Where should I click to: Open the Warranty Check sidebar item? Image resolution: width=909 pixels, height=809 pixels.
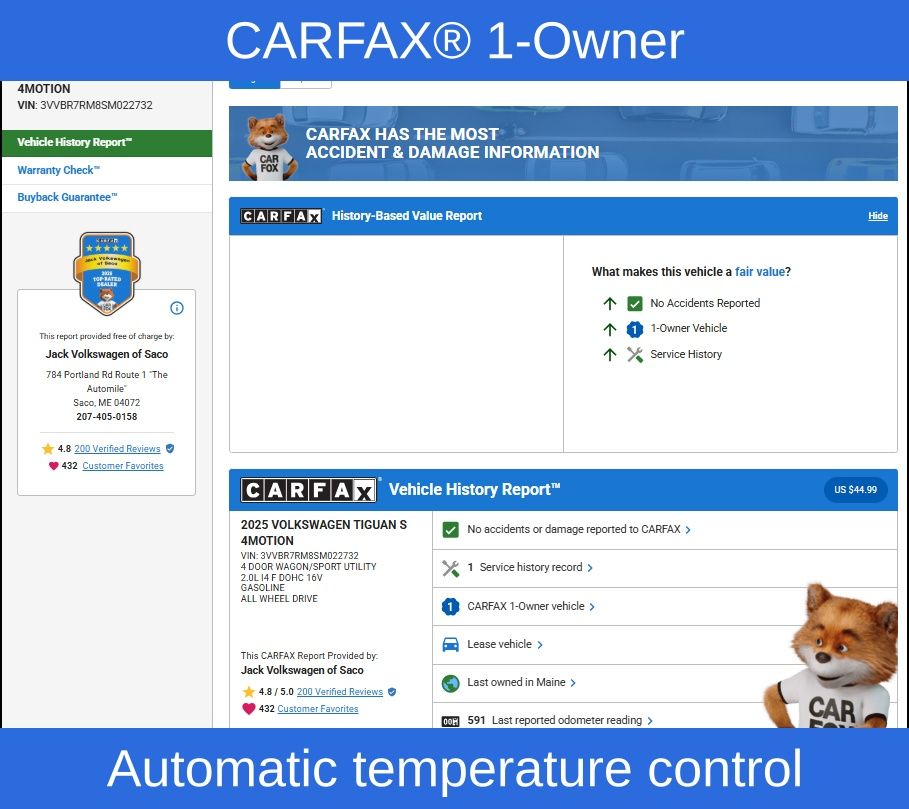(59, 171)
